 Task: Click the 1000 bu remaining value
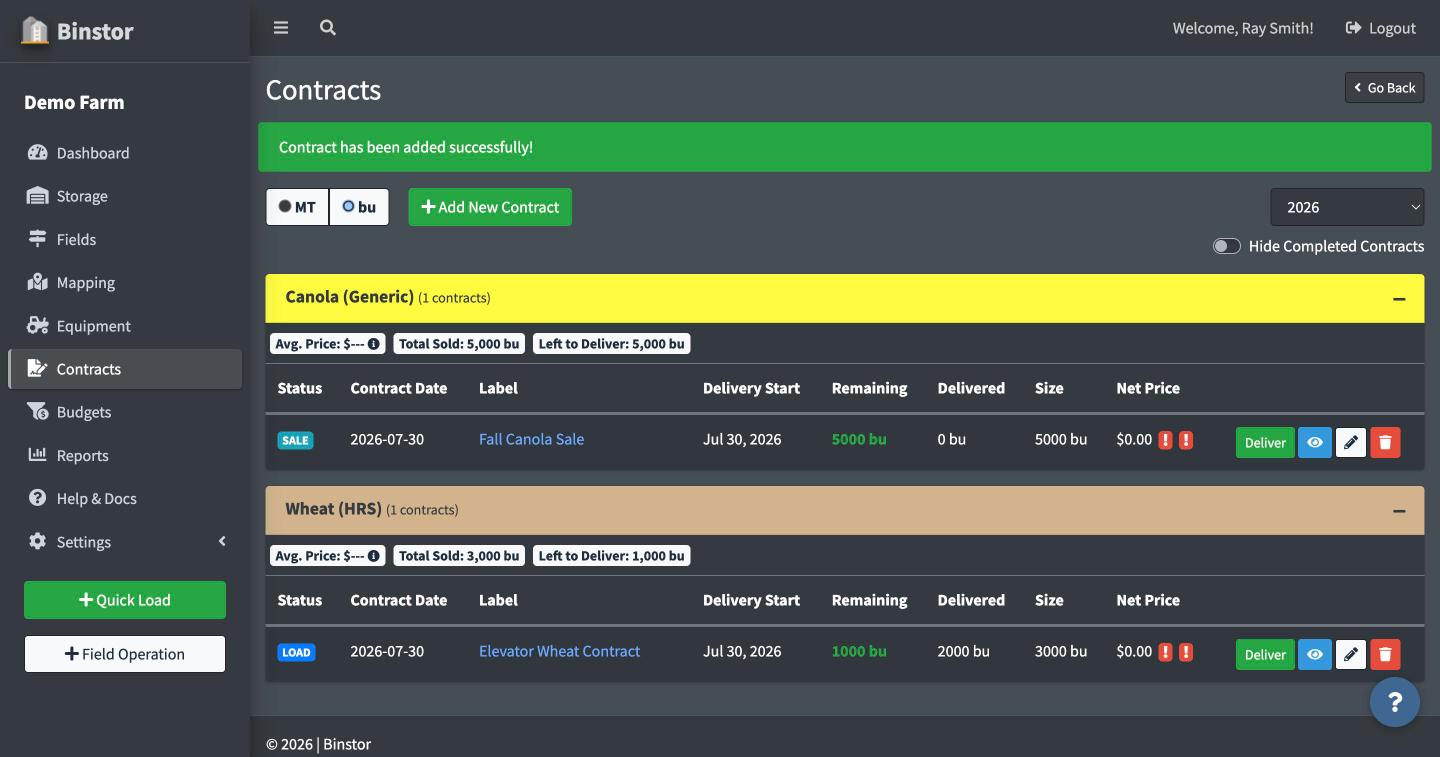pyautogui.click(x=859, y=651)
